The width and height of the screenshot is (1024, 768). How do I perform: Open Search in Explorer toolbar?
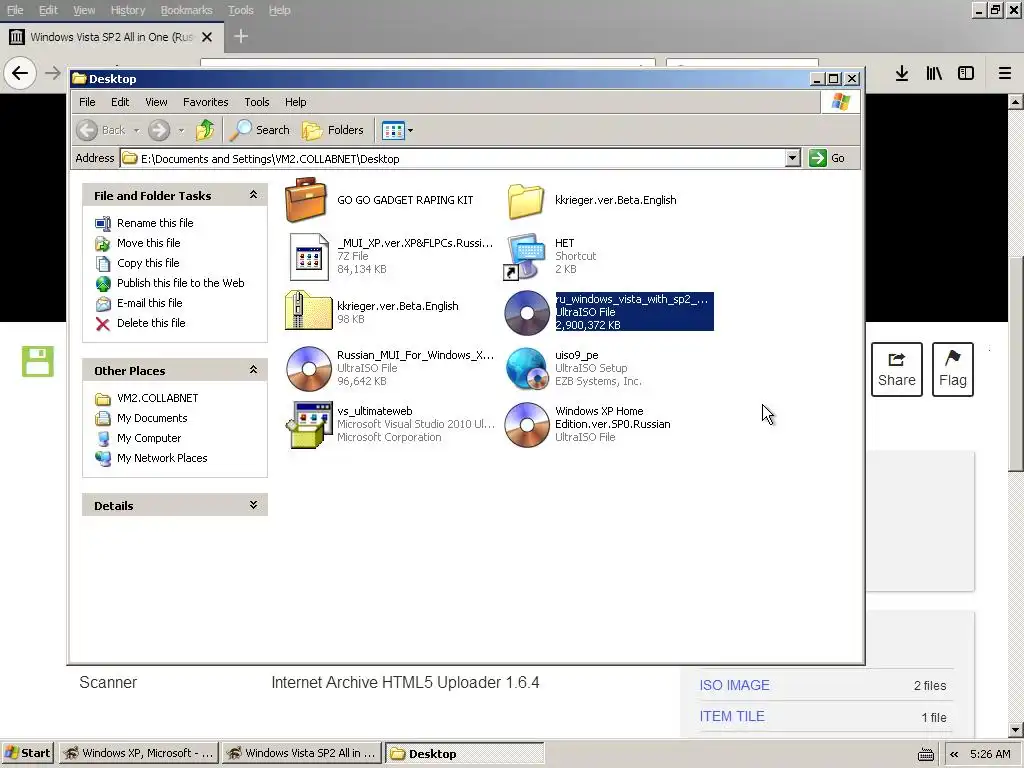[x=260, y=130]
